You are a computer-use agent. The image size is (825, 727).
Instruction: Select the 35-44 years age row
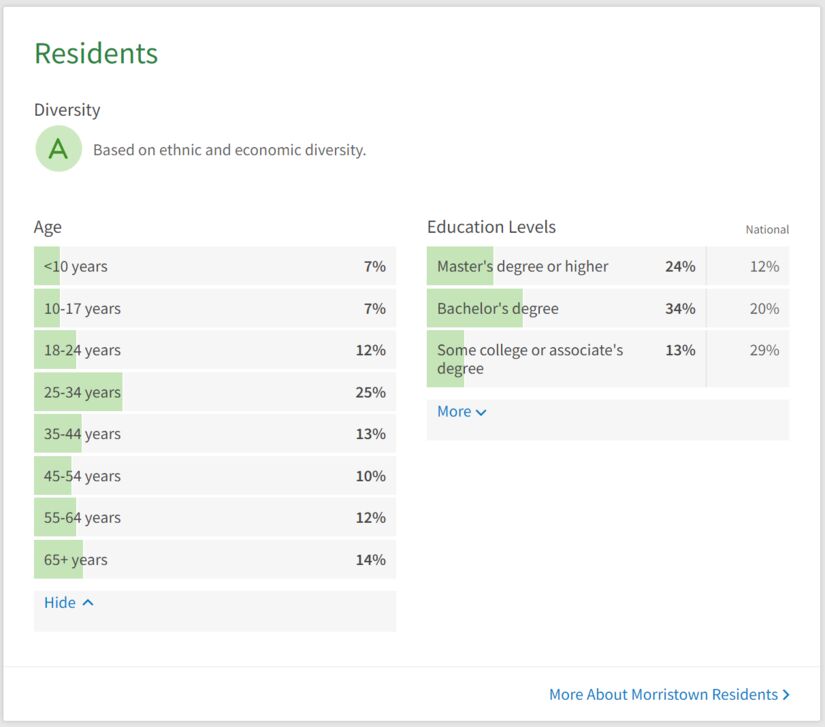[x=214, y=434]
